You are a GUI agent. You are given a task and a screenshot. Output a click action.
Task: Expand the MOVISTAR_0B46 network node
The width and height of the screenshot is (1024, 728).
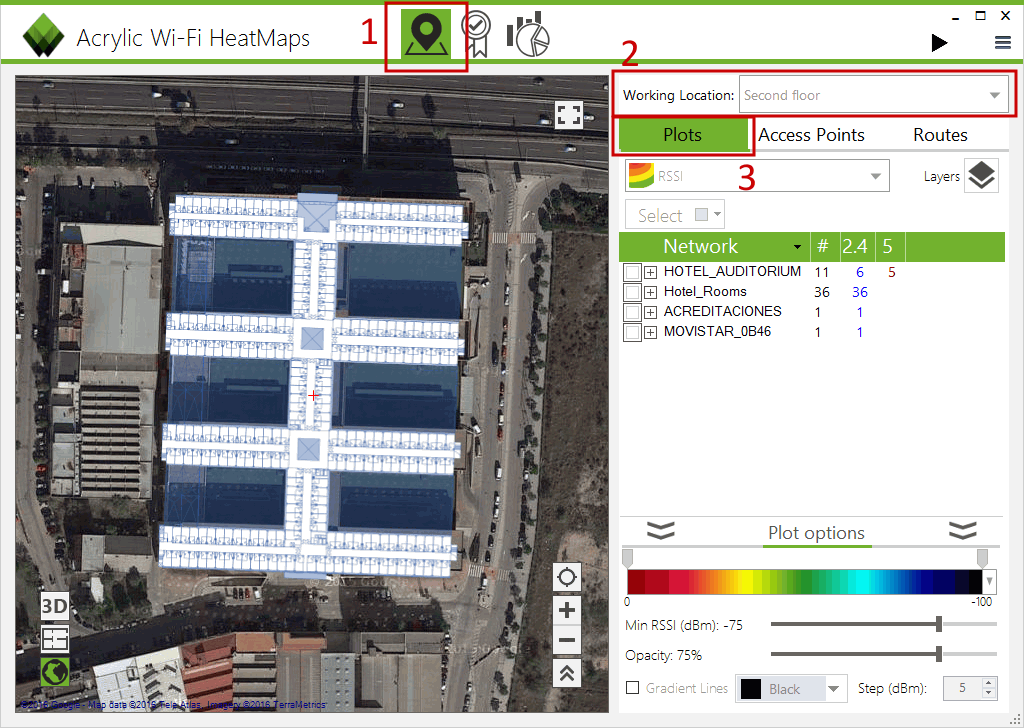[650, 332]
